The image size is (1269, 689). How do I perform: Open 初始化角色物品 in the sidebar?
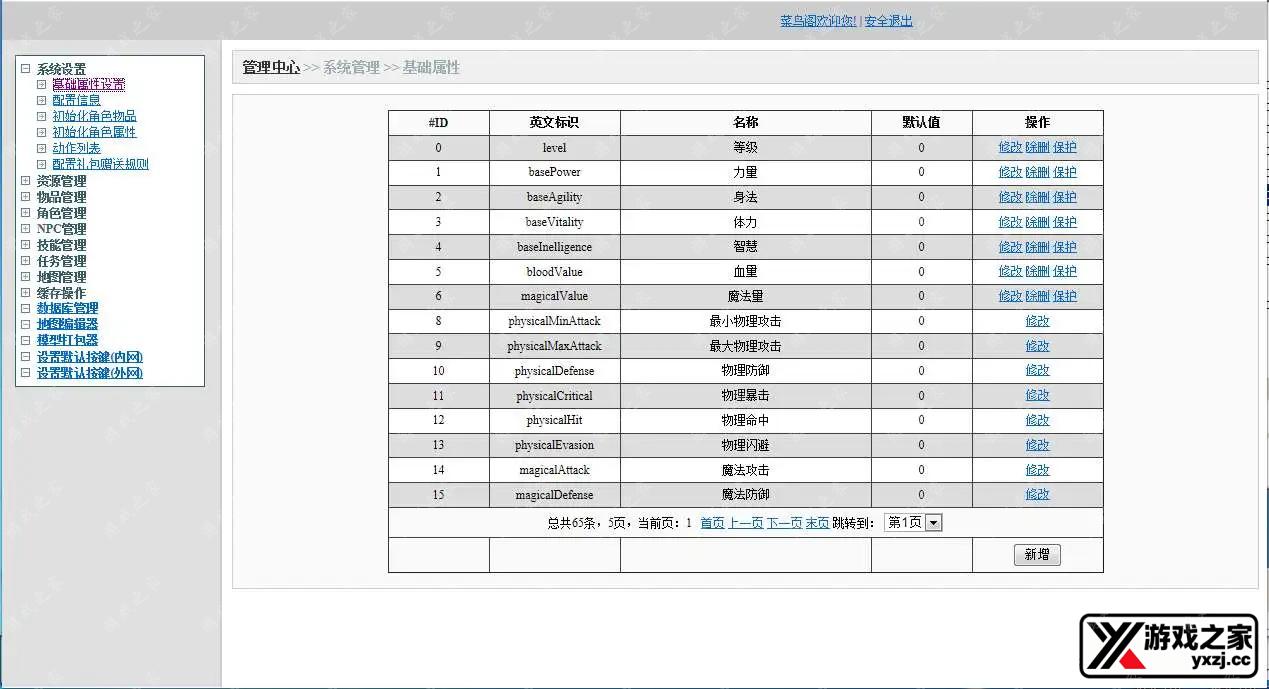pyautogui.click(x=94, y=116)
